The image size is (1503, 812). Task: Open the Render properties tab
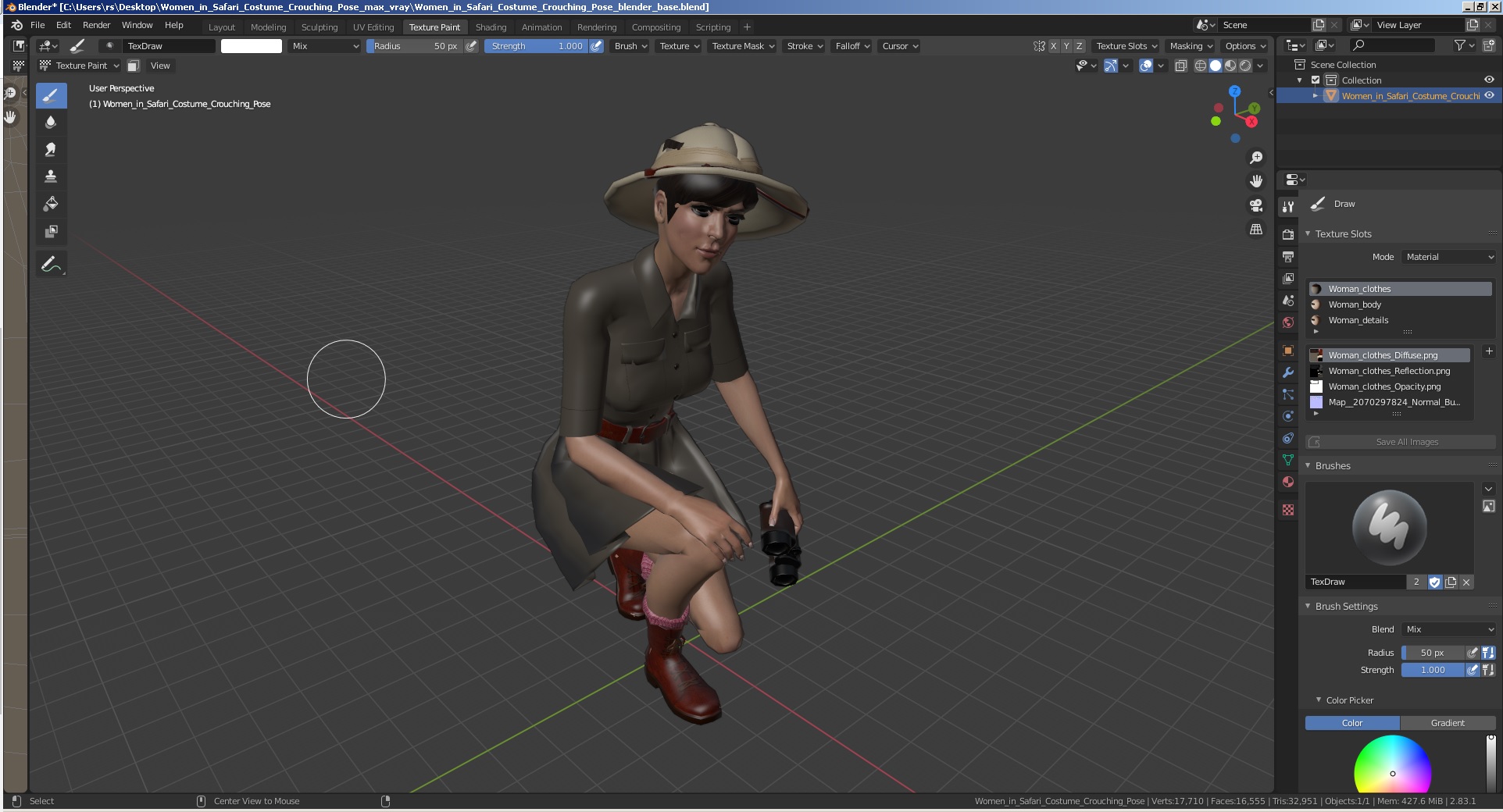1288,234
